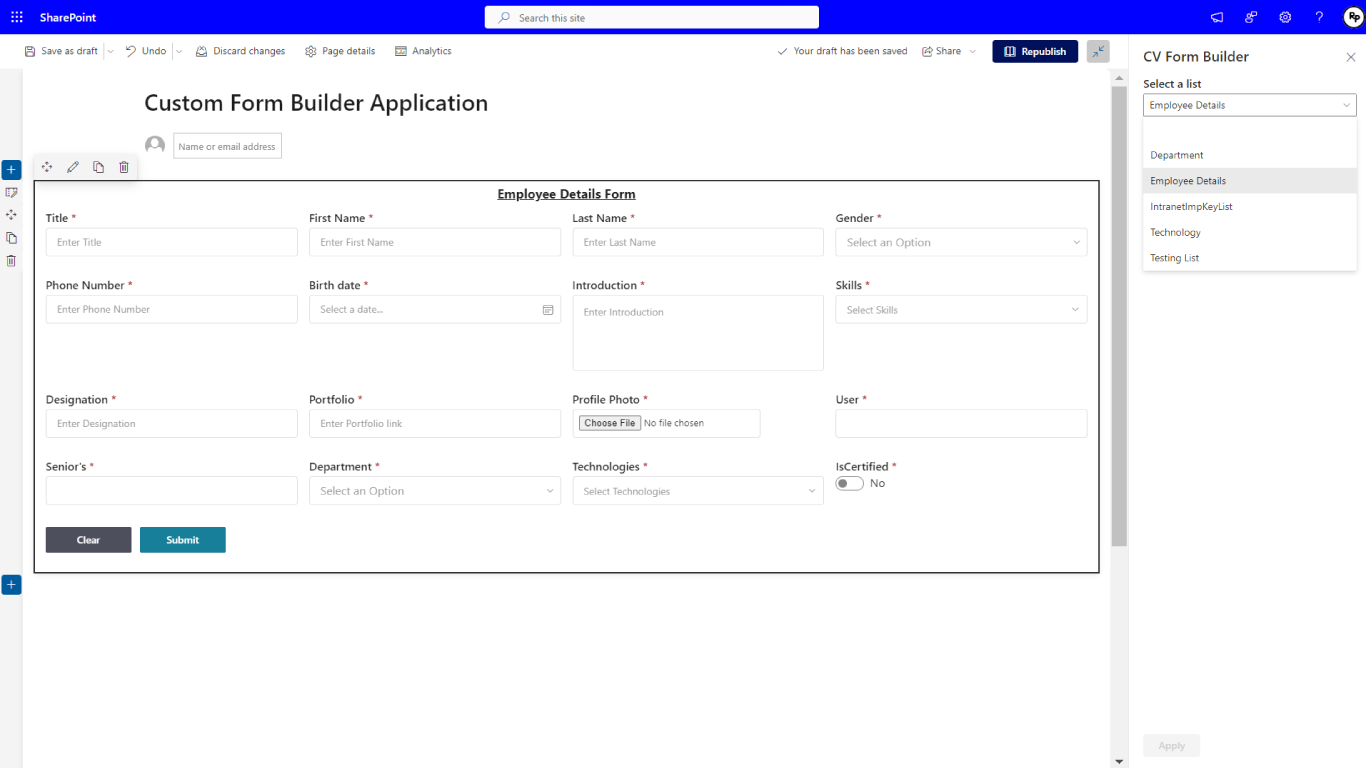The height and width of the screenshot is (768, 1366).
Task: Select Technology from the list options
Action: pos(1250,232)
